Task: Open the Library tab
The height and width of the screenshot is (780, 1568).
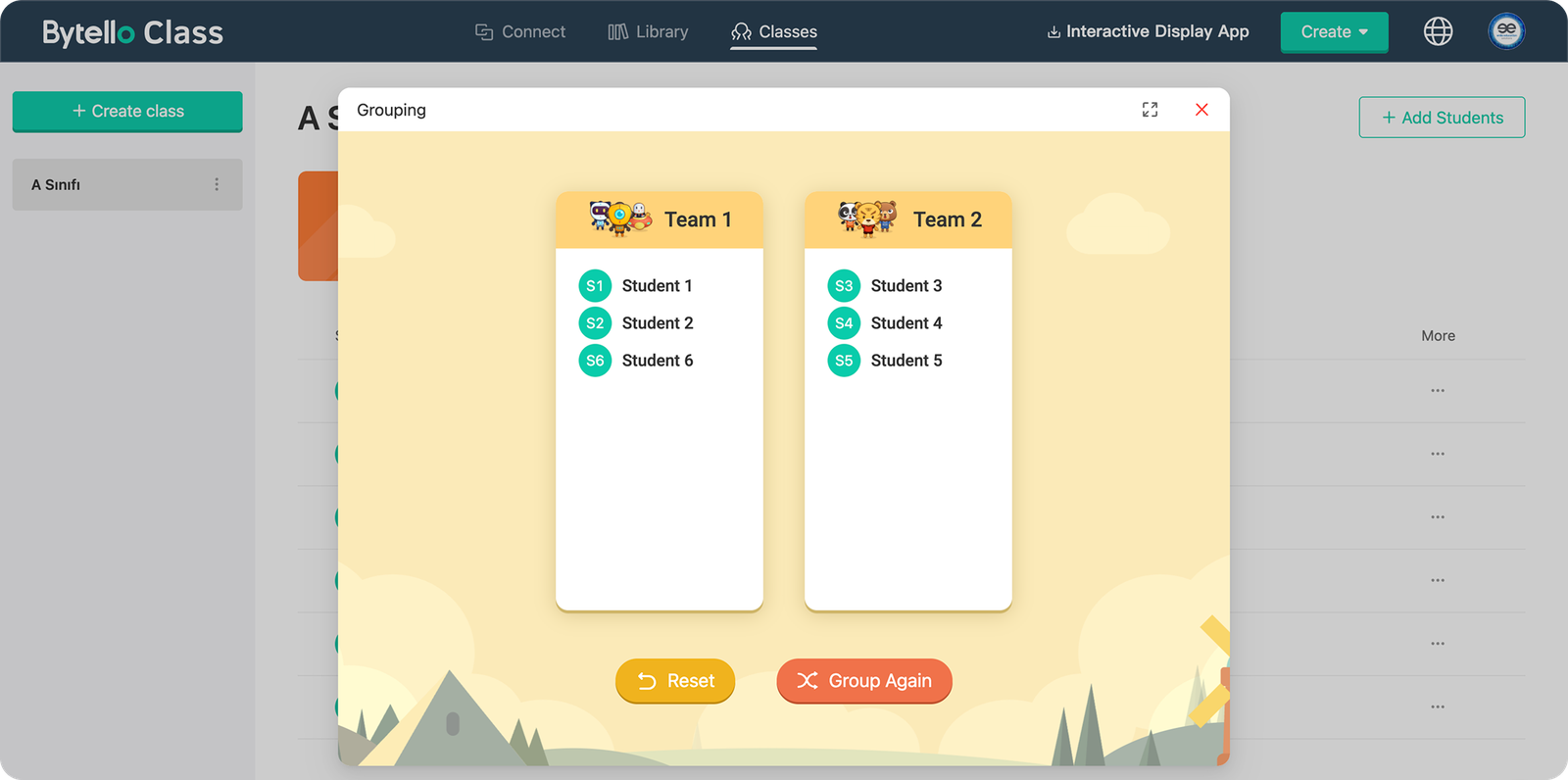Action: pyautogui.click(x=649, y=32)
